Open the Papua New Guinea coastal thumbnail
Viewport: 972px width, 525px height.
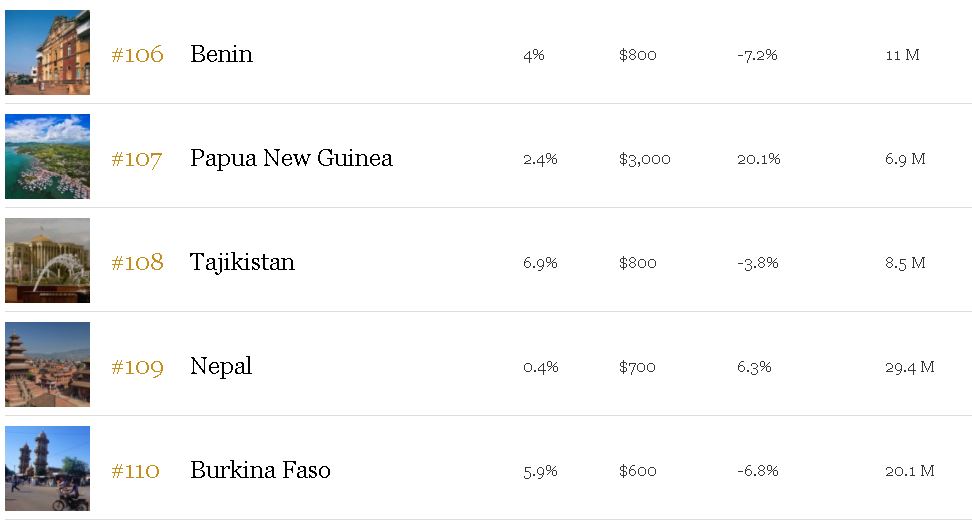click(47, 157)
